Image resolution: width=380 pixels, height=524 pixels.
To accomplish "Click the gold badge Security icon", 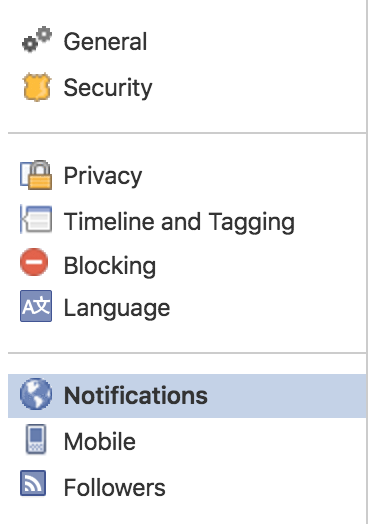I will 37,87.
